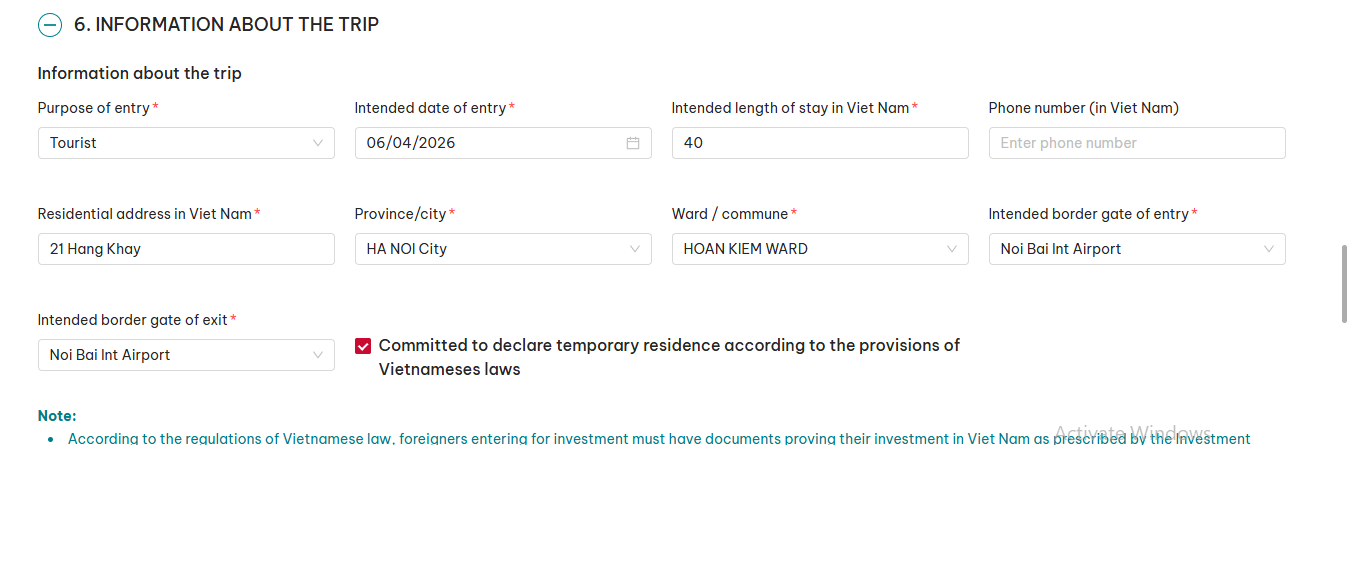1347x568 pixels.
Task: Click the border gate of exit chevron
Action: click(318, 355)
